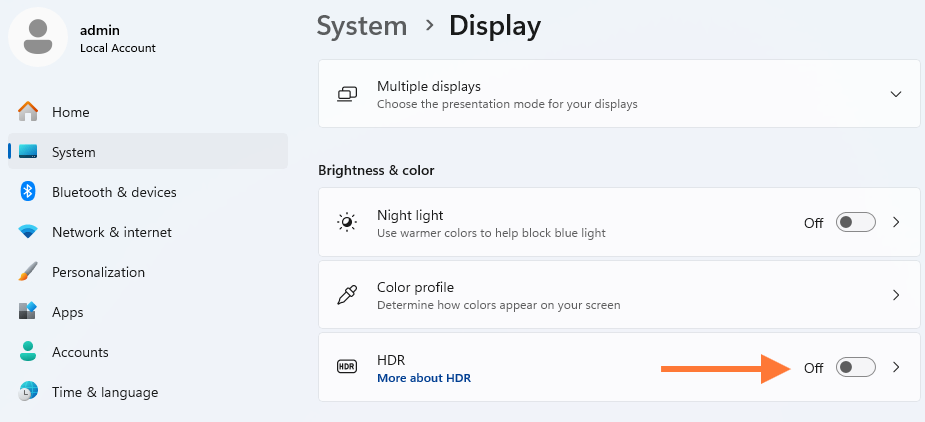
Task: Go to Personalization settings page
Action: (x=98, y=272)
